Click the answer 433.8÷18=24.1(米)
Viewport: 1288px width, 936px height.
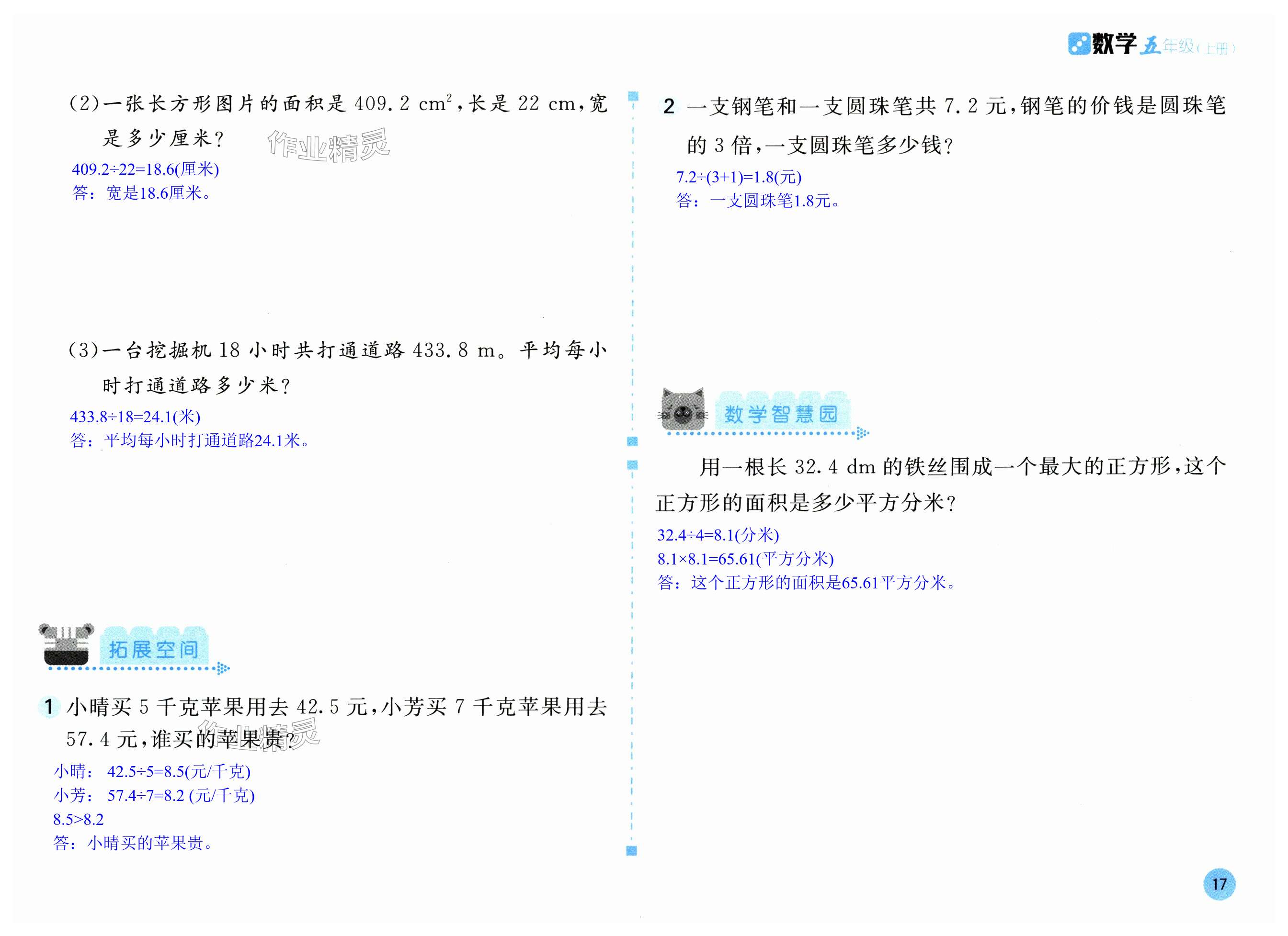[135, 417]
